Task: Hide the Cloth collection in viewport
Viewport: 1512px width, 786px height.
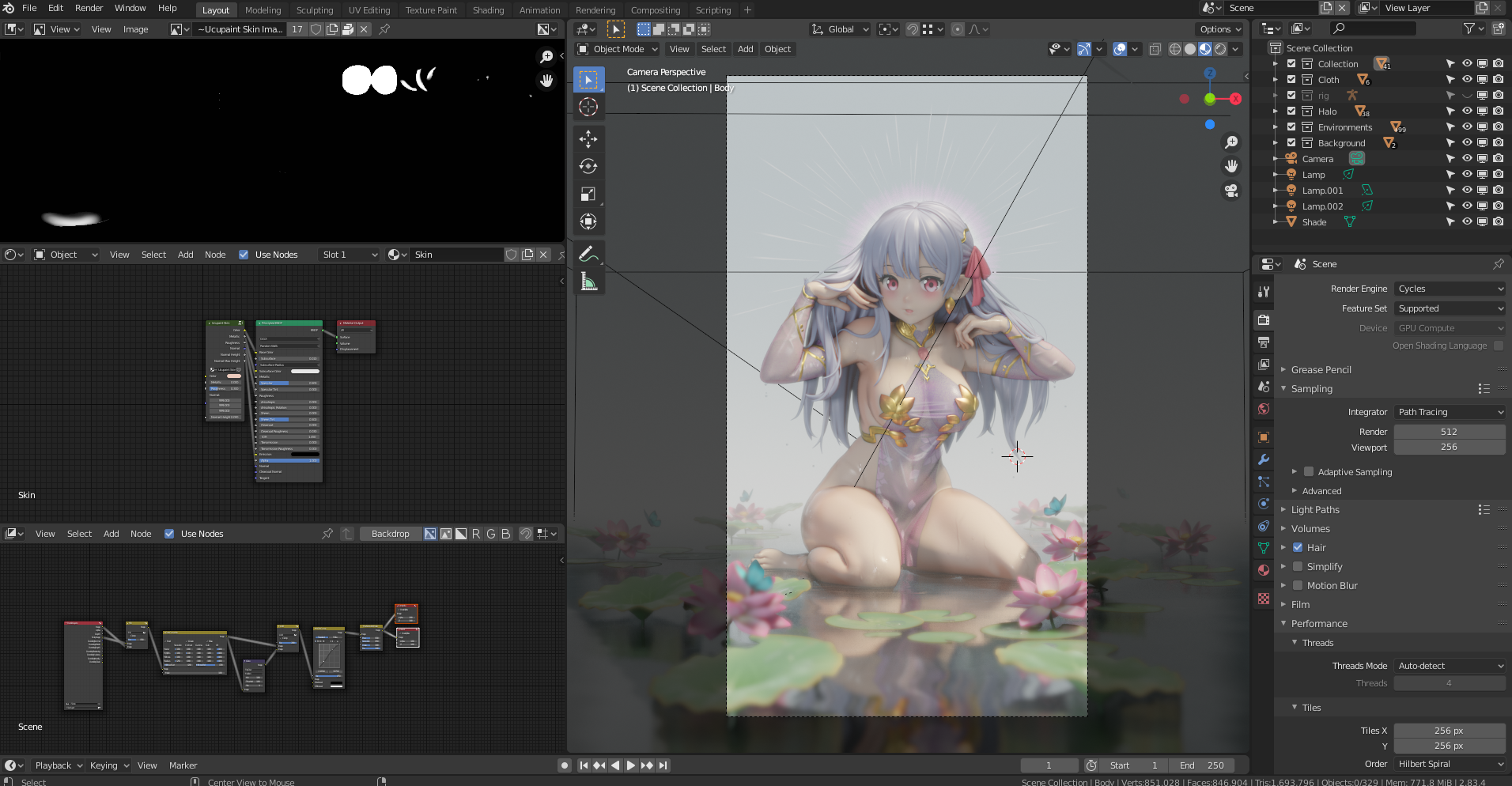Action: (x=1467, y=80)
